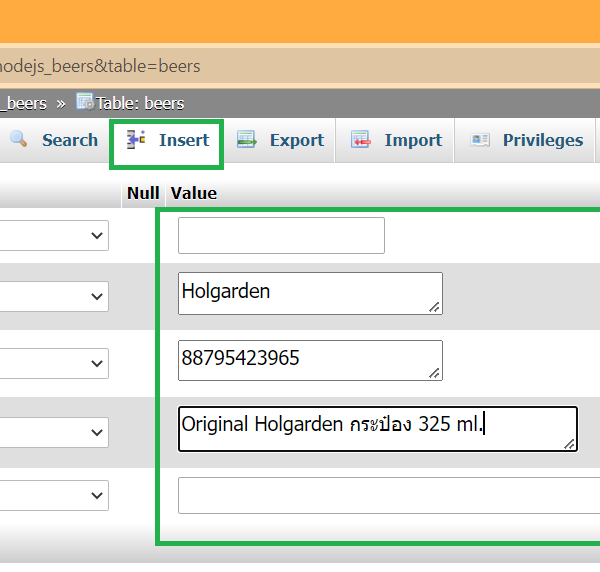Expand the function dropdown beside the Original Holgarden description
The height and width of the screenshot is (572, 600).
tap(54, 432)
